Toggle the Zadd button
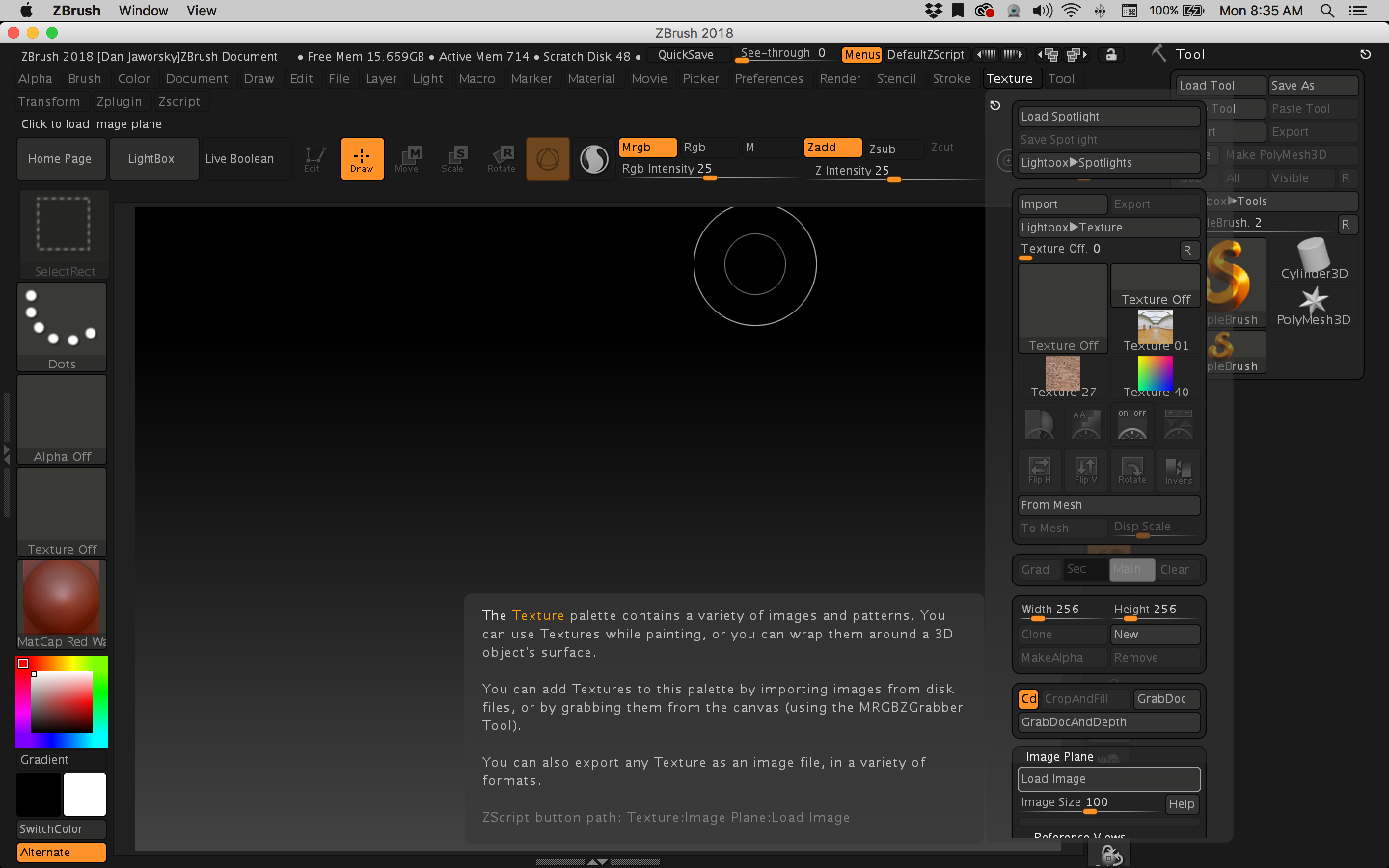1389x868 pixels. click(833, 148)
